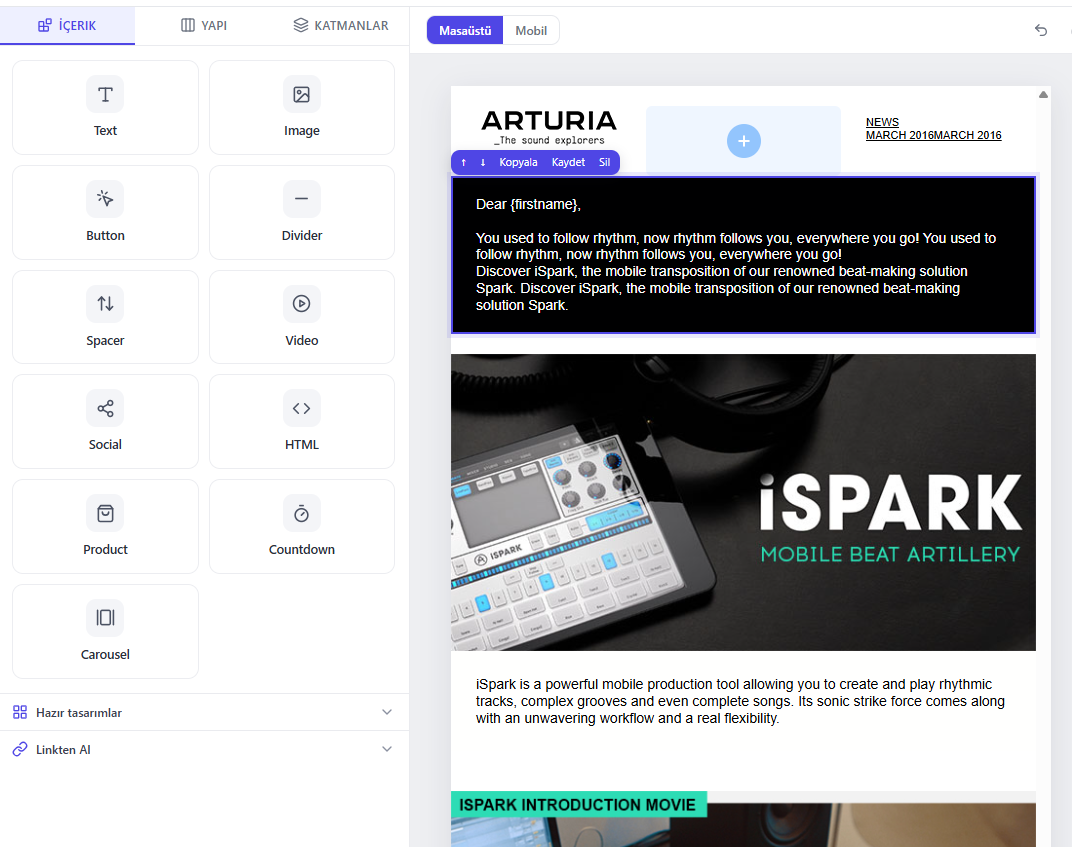Image resolution: width=1072 pixels, height=847 pixels.
Task: Select the Image content block
Action: click(x=302, y=107)
